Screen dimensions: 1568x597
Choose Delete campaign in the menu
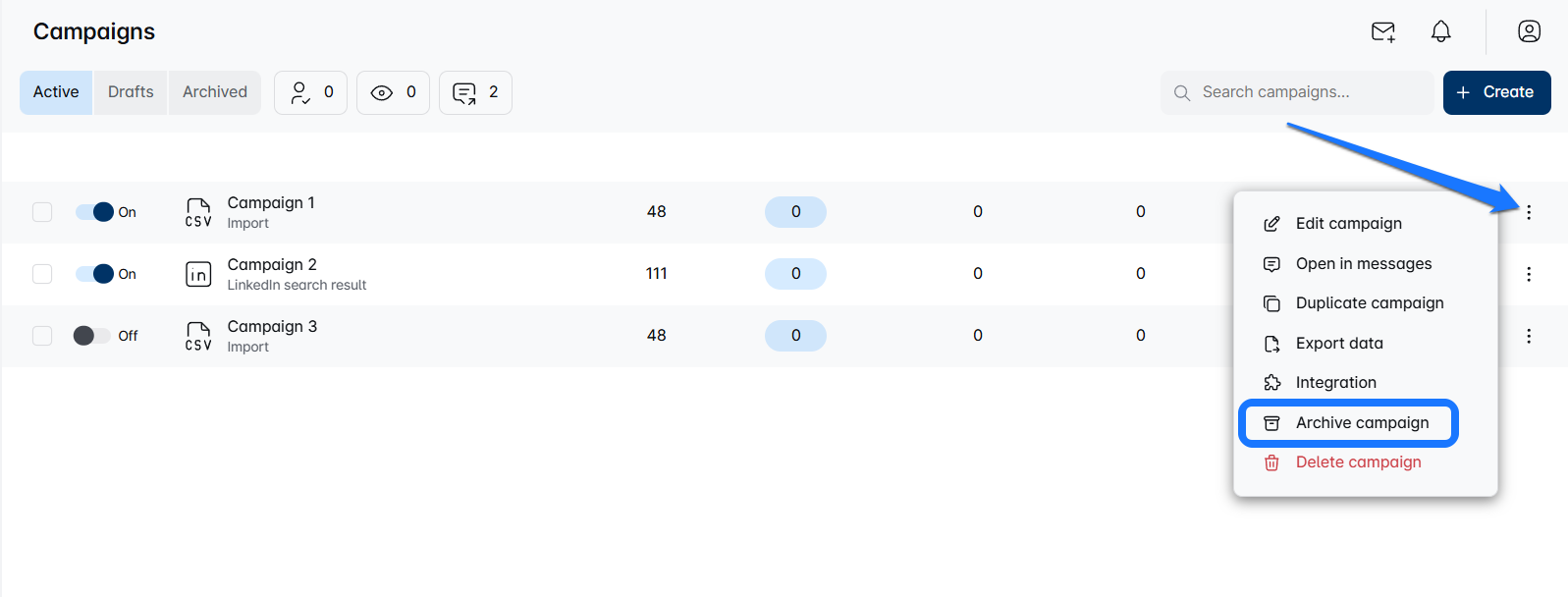click(1358, 462)
